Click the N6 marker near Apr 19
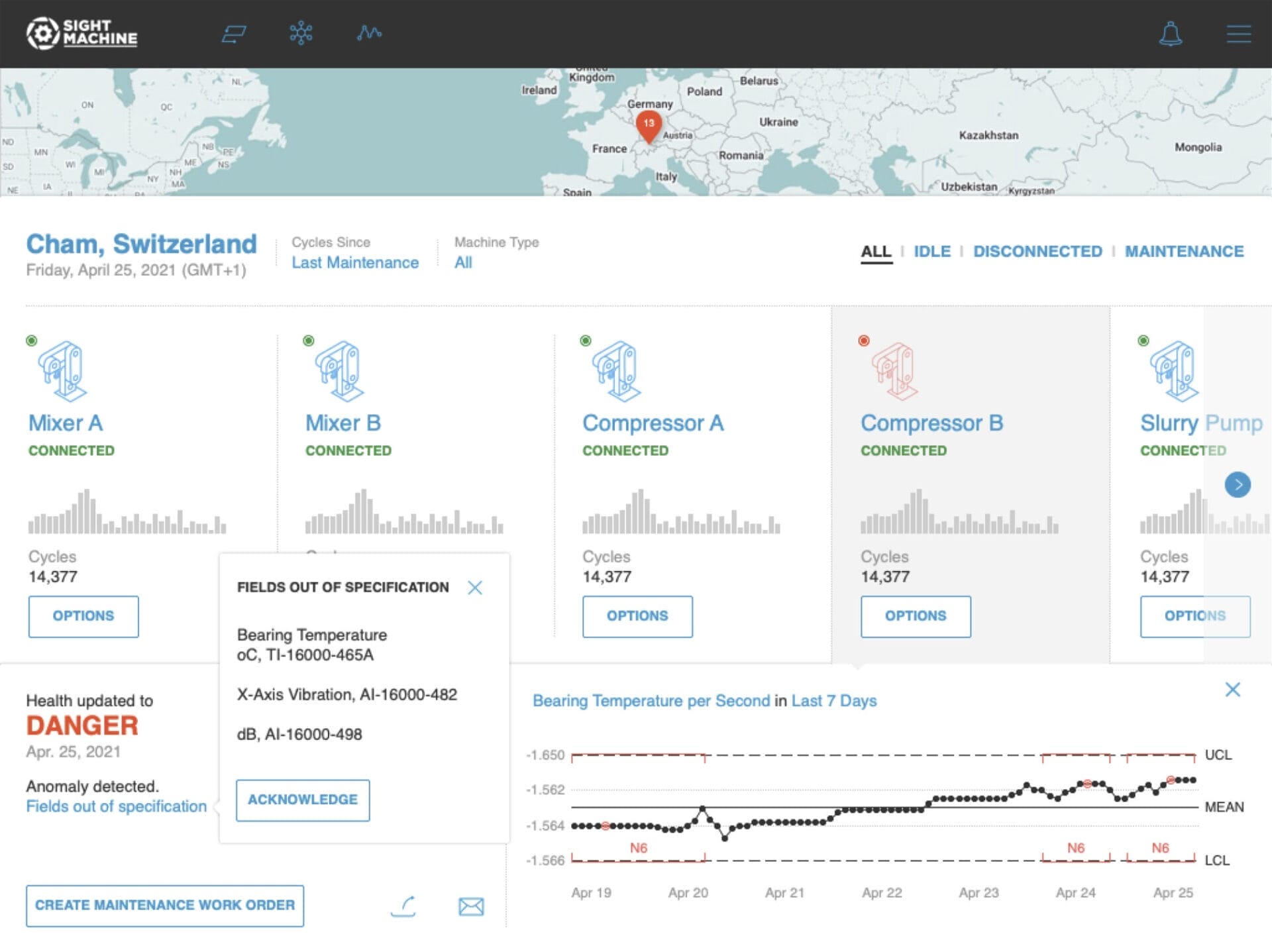 coord(638,848)
